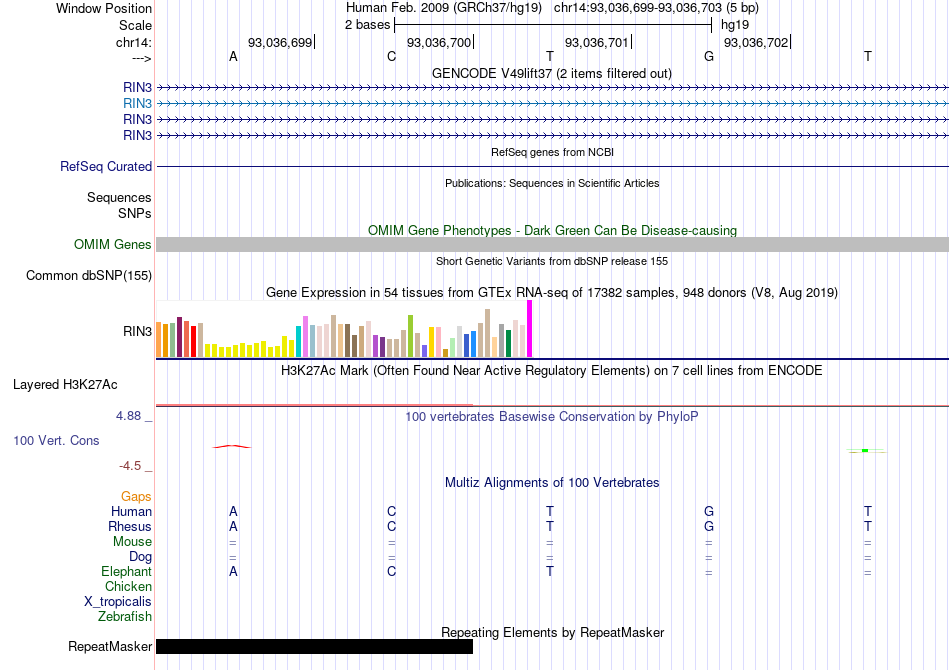Click the black RepeatMasker repeat block

[x=314, y=646]
